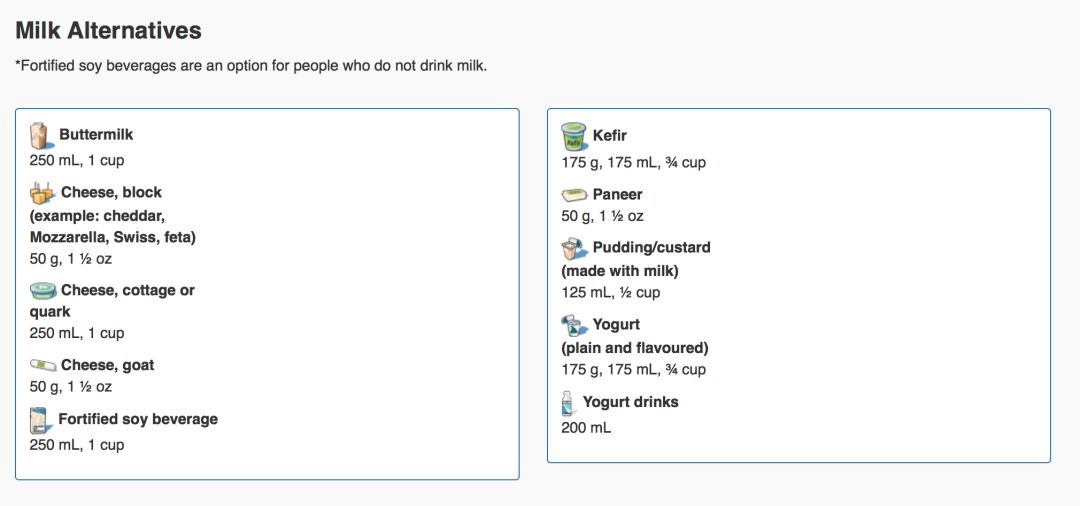Click the Cheese, goat label
1080x506 pixels.
[x=107, y=365]
